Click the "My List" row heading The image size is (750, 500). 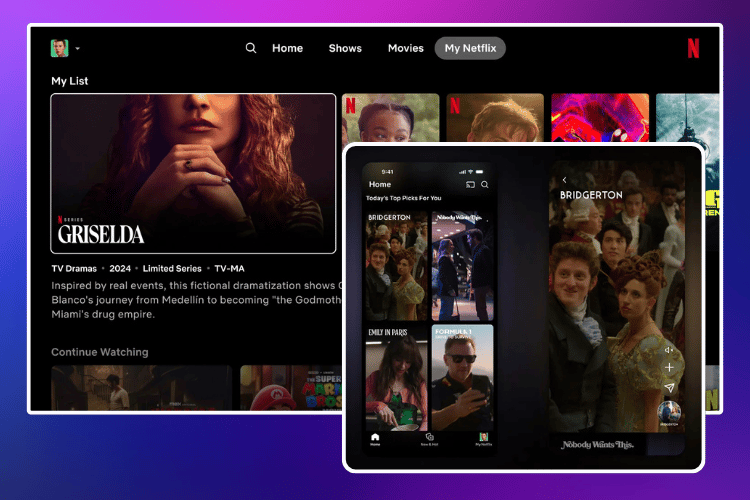click(69, 81)
